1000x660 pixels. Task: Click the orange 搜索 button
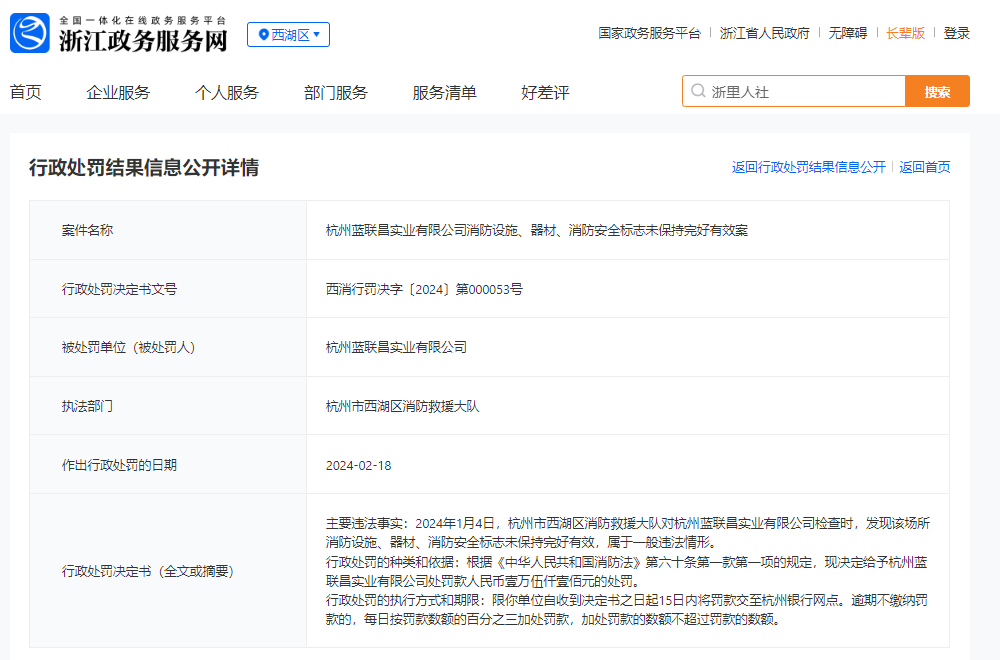point(938,91)
